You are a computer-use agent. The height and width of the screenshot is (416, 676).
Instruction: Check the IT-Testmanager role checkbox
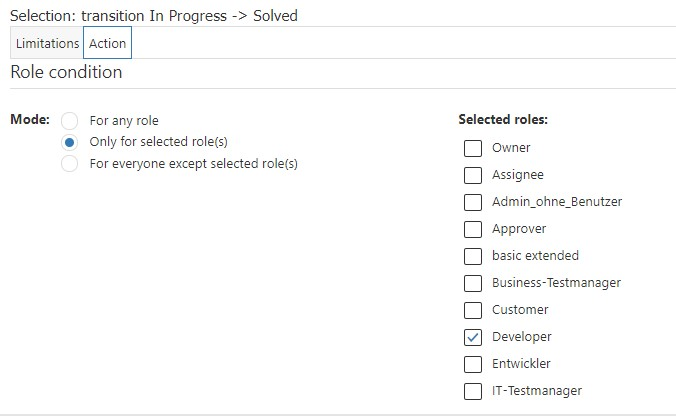point(473,391)
